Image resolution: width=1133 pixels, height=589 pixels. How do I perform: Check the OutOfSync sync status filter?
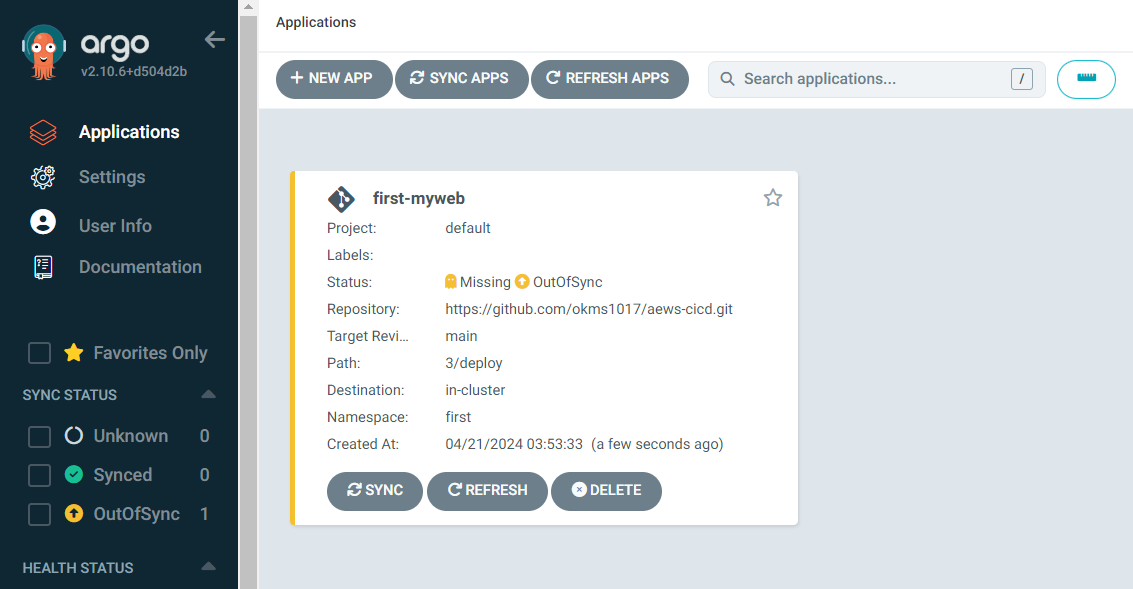coord(39,515)
